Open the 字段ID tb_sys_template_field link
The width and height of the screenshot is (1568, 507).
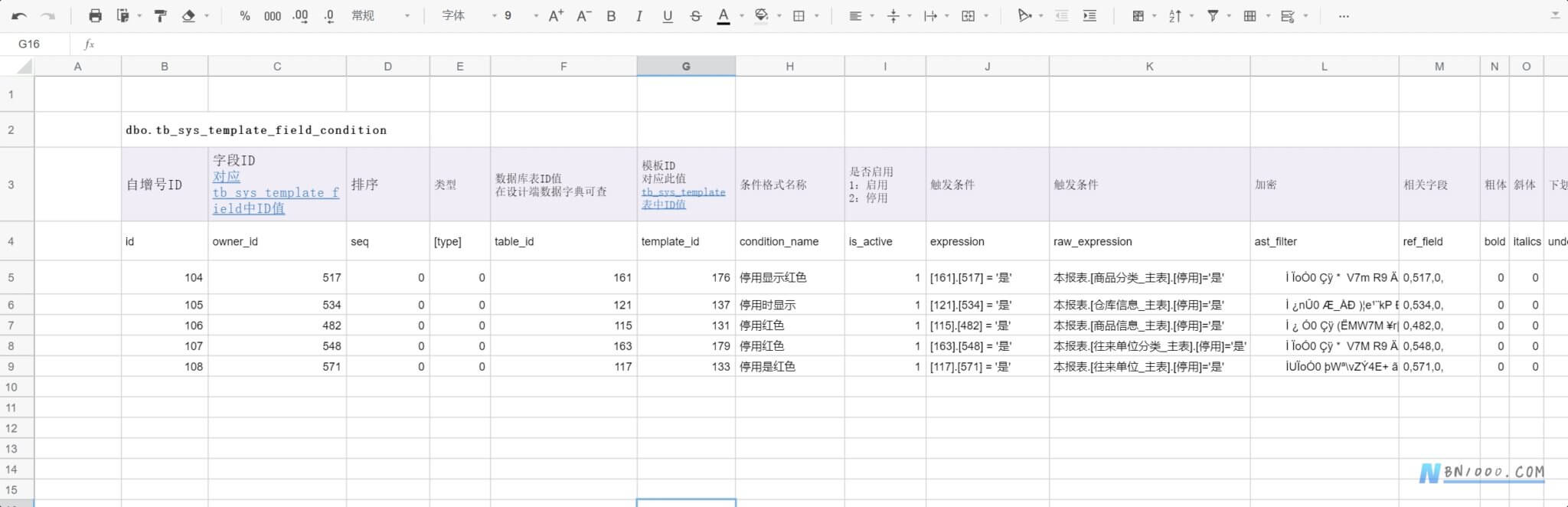(276, 192)
